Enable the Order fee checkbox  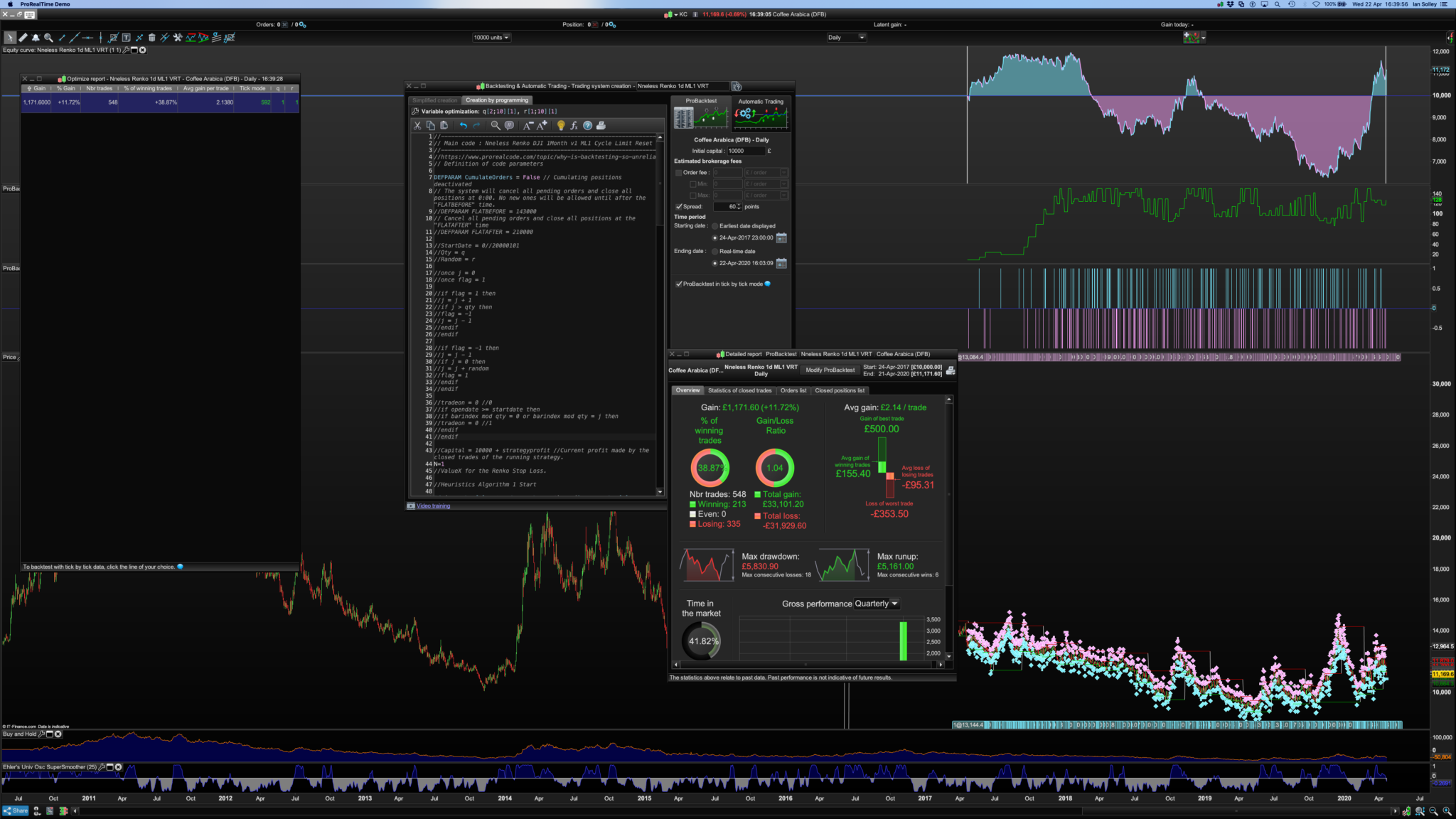(x=679, y=173)
